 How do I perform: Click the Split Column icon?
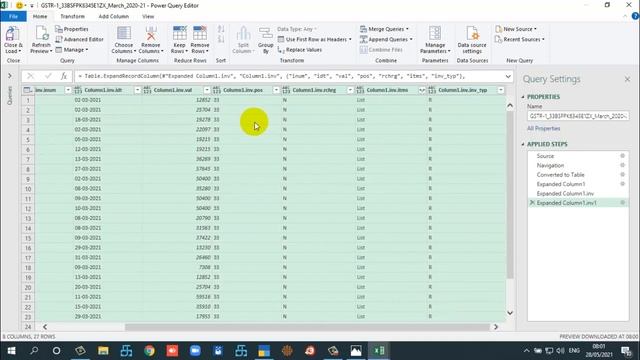[243, 34]
